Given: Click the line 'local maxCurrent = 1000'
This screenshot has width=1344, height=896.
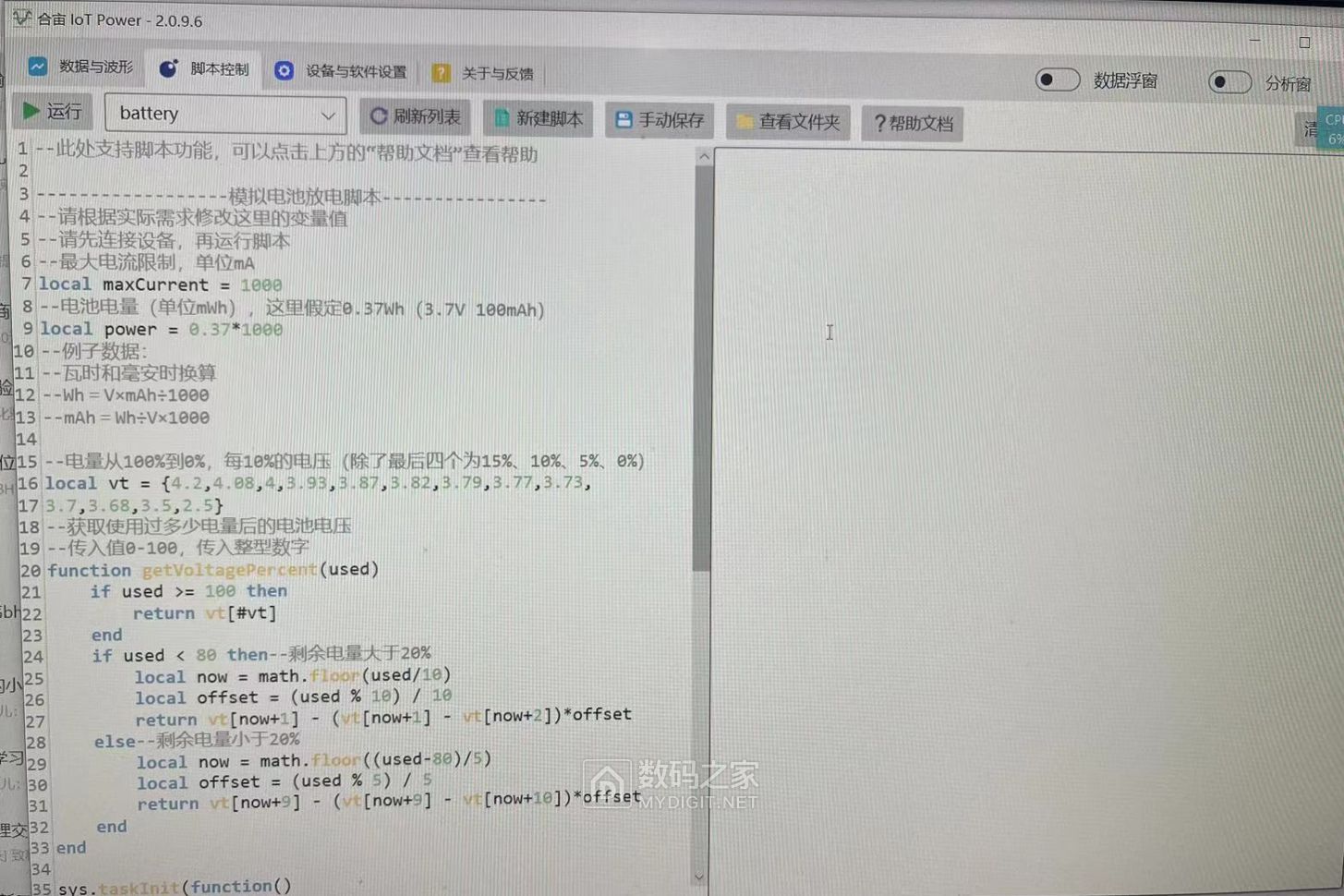Looking at the screenshot, I should pyautogui.click(x=160, y=285).
